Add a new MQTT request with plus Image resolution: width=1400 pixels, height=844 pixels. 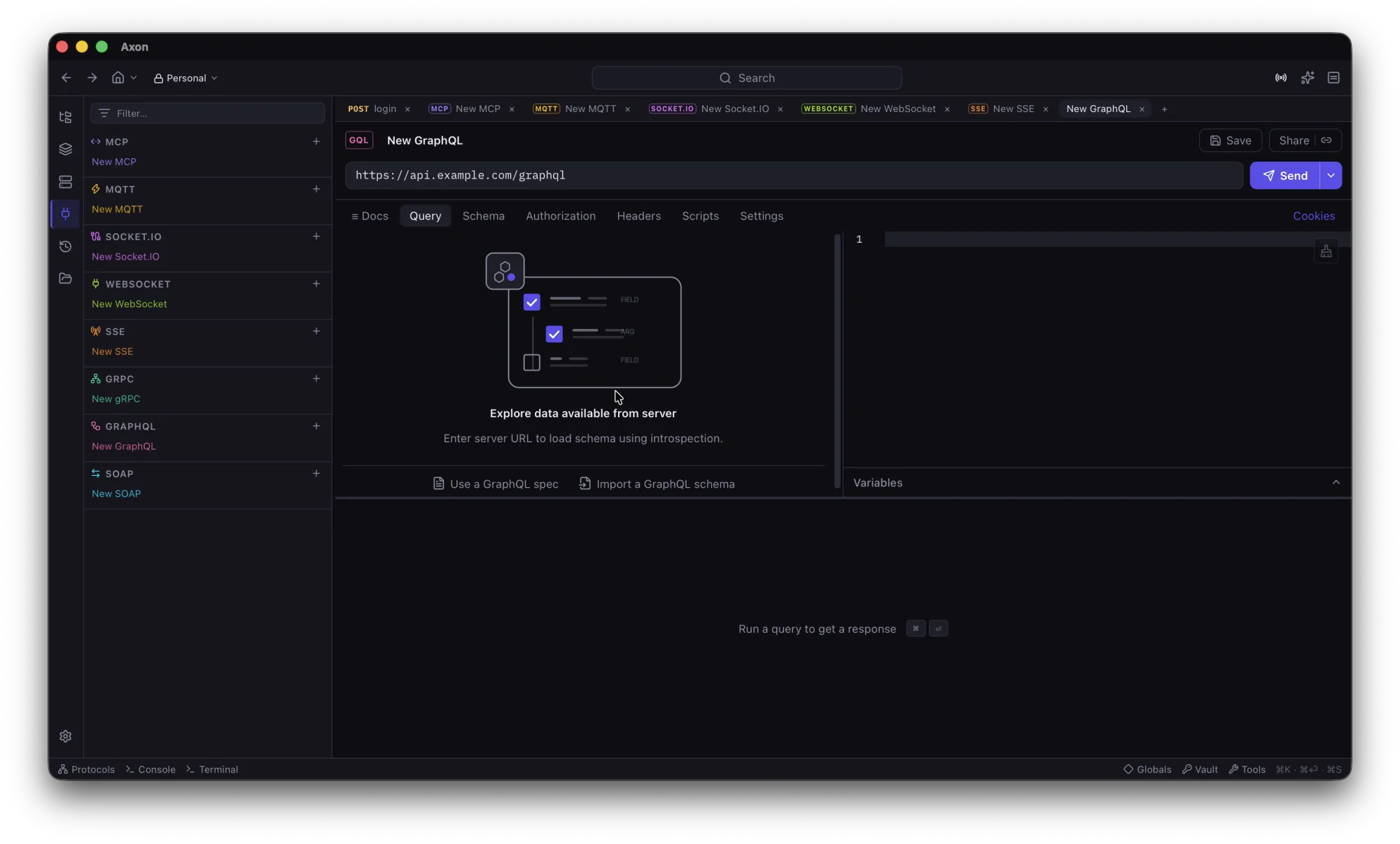[316, 189]
